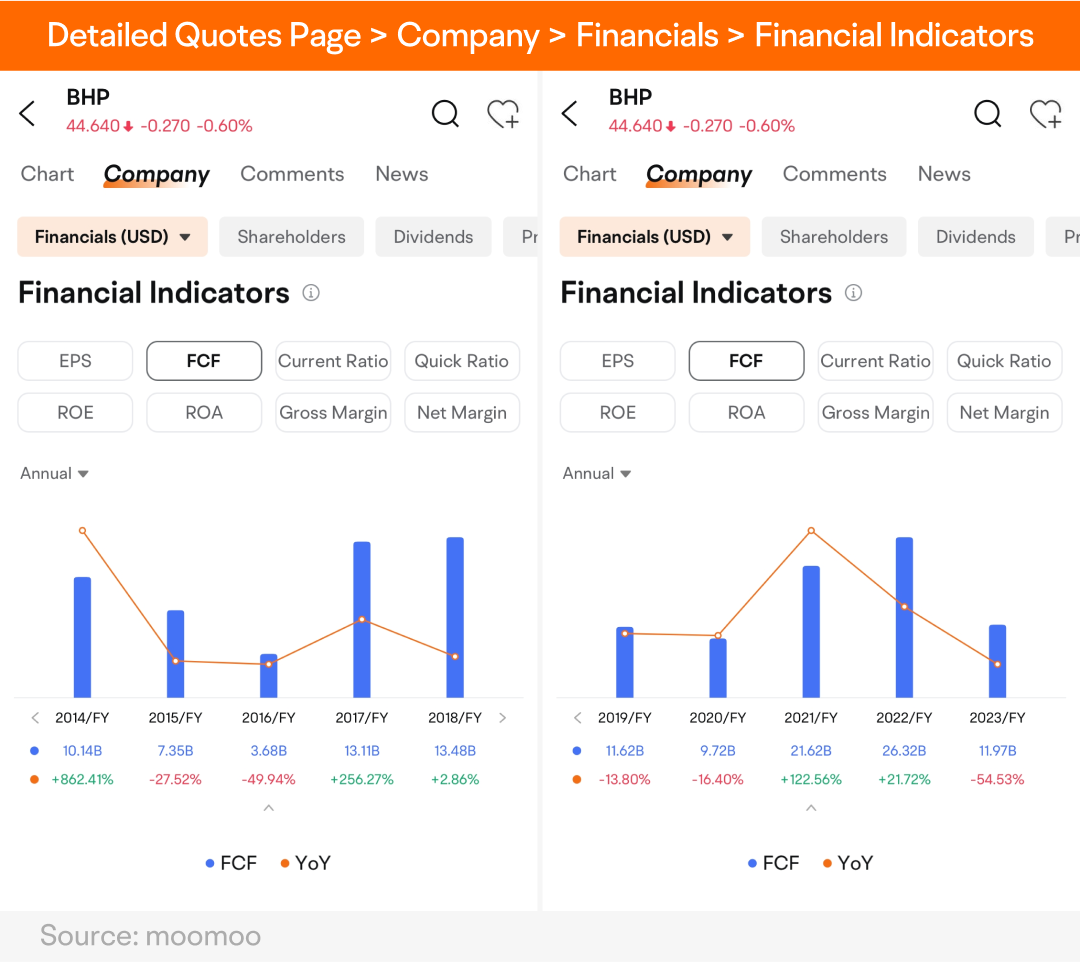Go to next years via right chevron after 2018/FY
Screen dimensions: 1080x962
[503, 718]
